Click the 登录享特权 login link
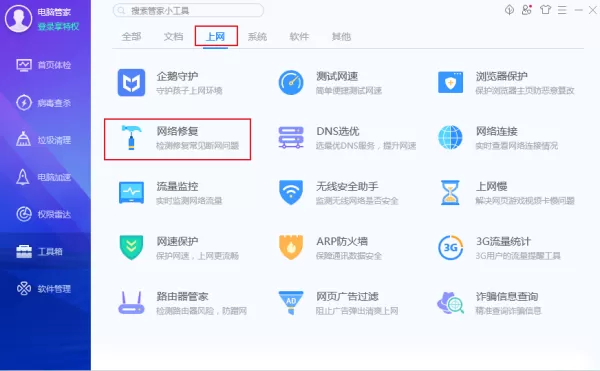The image size is (600, 371). point(59,26)
